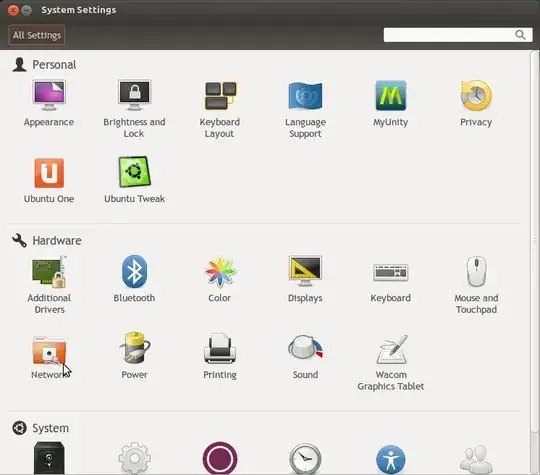This screenshot has width=540, height=475.
Task: Open the Bluetooth settings
Action: click(x=134, y=279)
